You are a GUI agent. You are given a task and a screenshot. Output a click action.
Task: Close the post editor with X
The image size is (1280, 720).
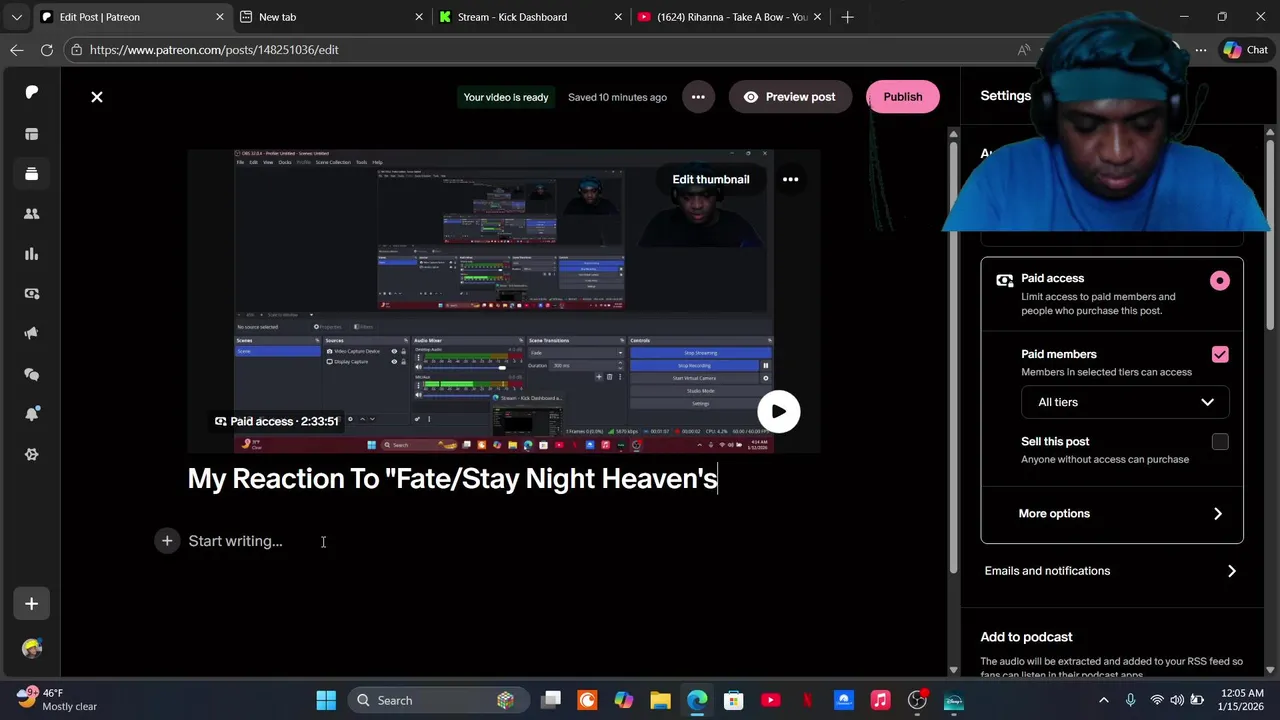[97, 97]
